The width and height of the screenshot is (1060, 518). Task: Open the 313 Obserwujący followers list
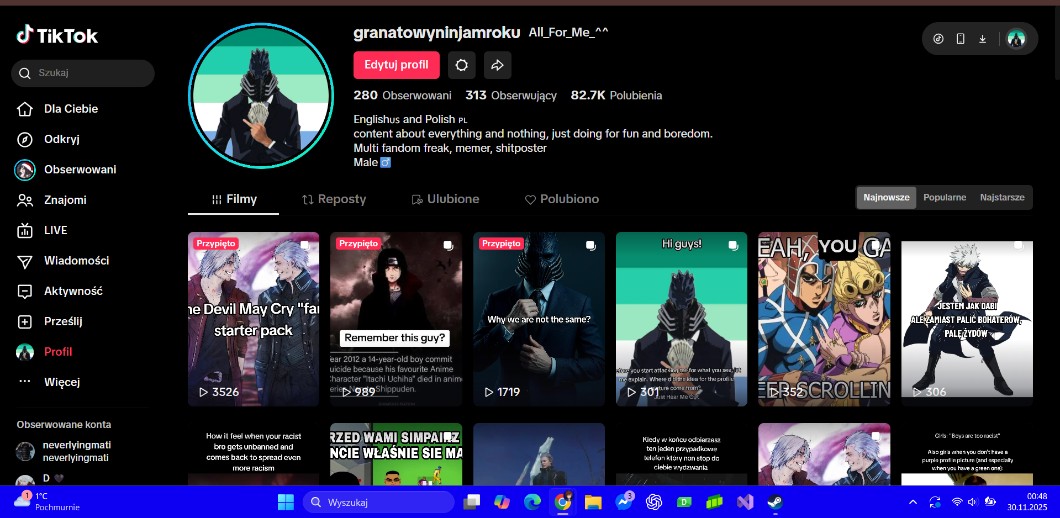coord(510,95)
